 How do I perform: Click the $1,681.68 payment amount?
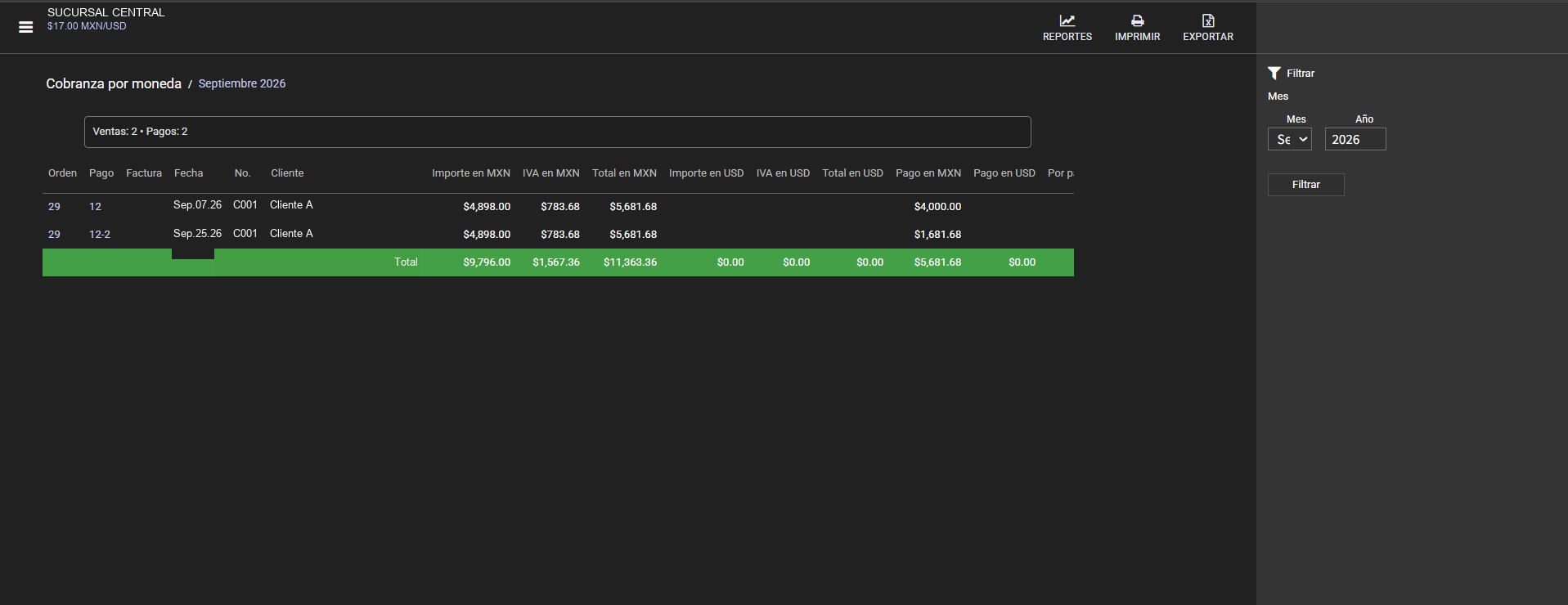(x=937, y=235)
